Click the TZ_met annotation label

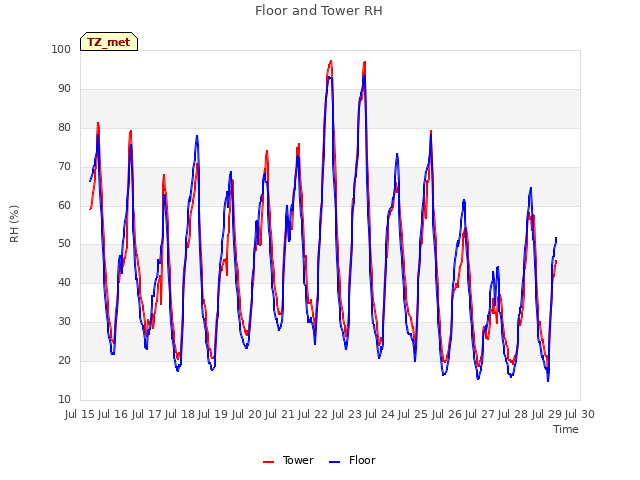[x=109, y=42]
